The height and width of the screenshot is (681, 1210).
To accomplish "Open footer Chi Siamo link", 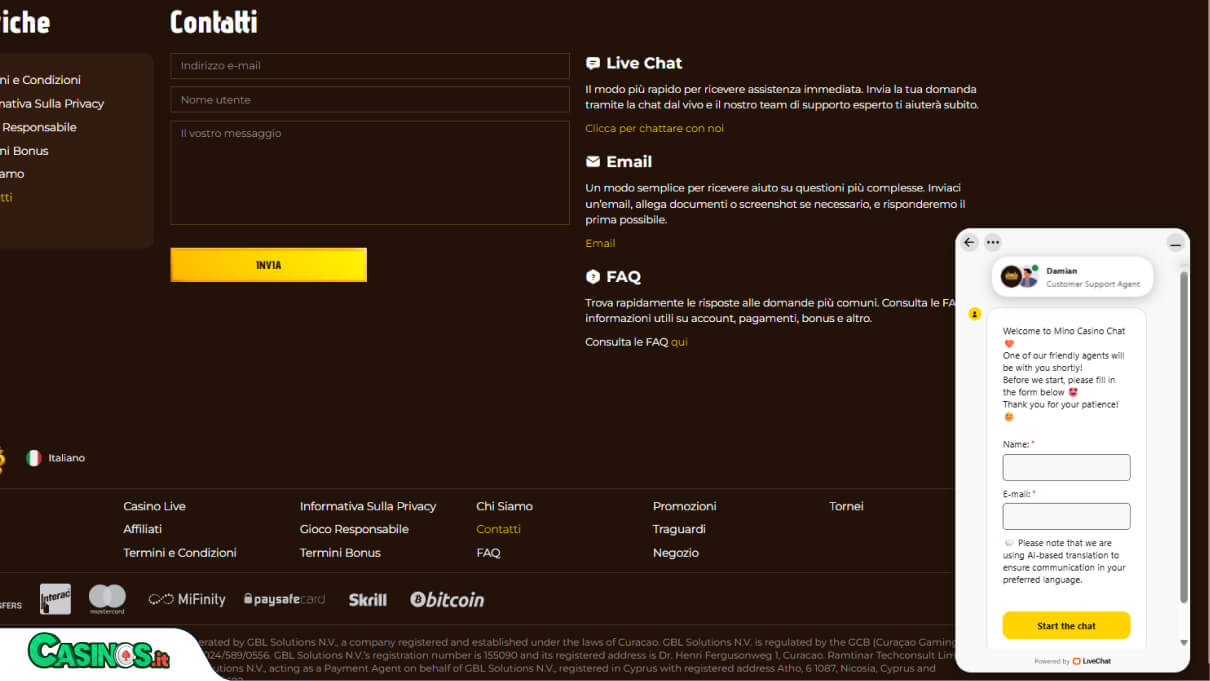I will [x=504, y=506].
